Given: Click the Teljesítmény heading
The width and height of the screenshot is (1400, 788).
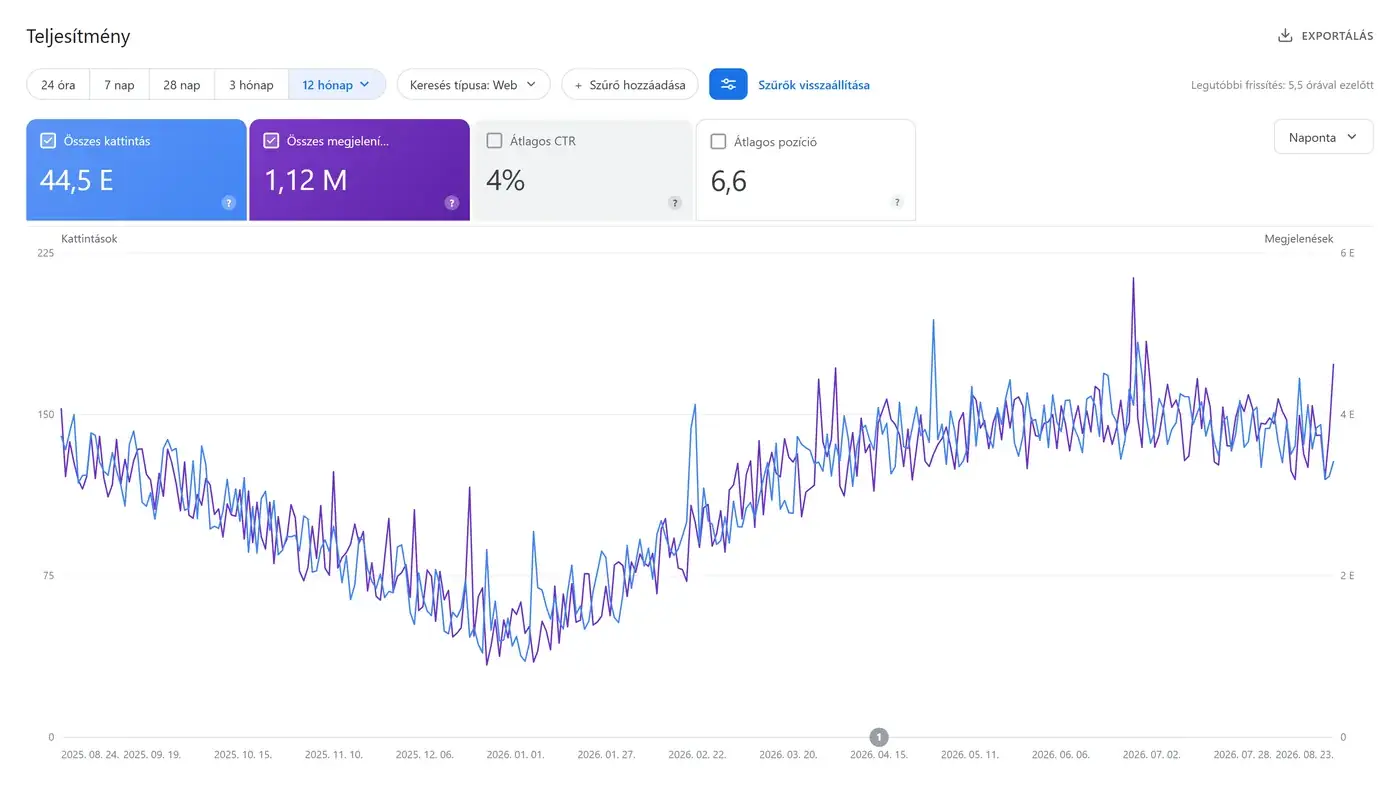Looking at the screenshot, I should [78, 36].
